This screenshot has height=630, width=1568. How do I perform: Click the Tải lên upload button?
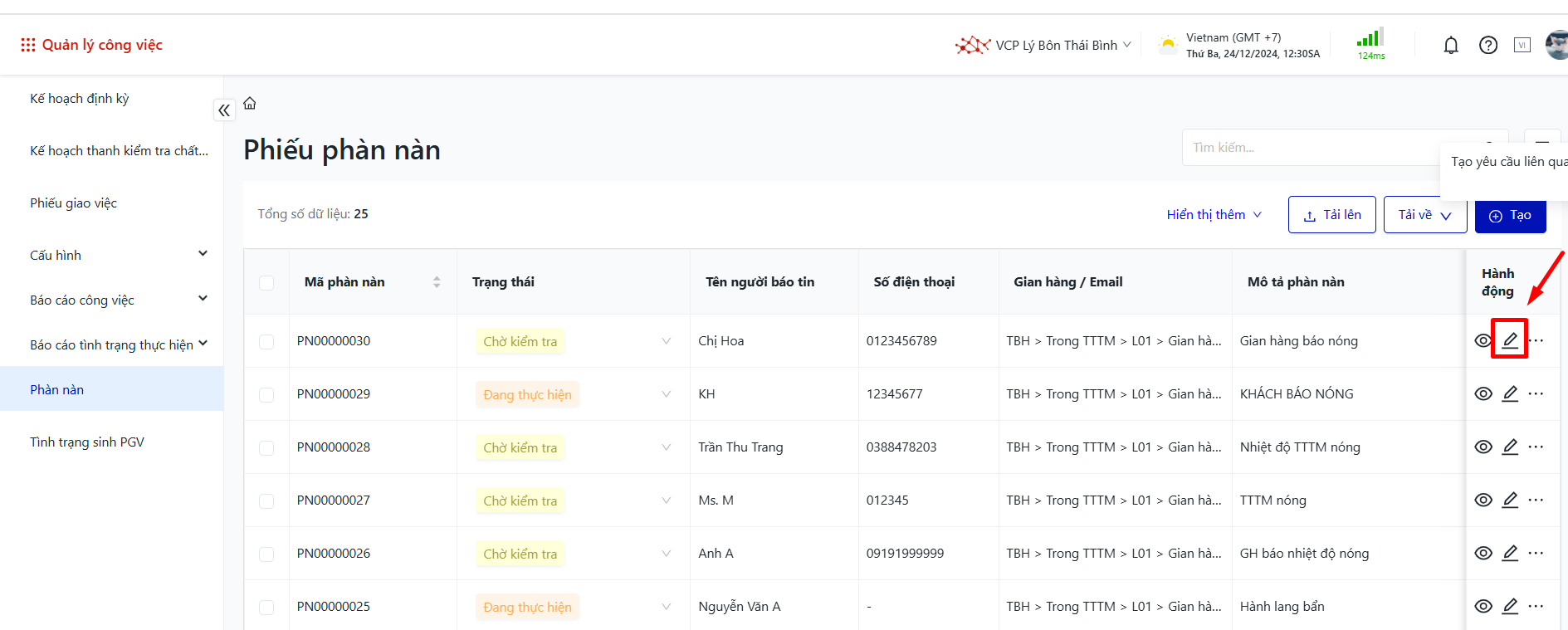click(x=1331, y=215)
